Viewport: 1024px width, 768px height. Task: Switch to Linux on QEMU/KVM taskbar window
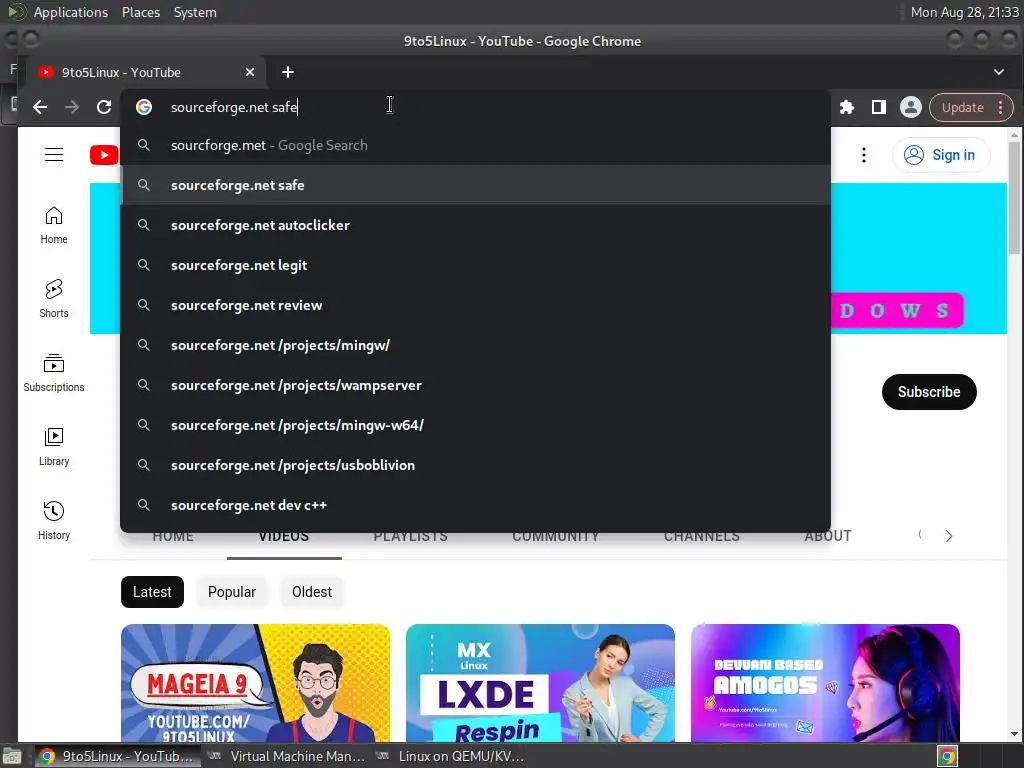[x=451, y=756]
